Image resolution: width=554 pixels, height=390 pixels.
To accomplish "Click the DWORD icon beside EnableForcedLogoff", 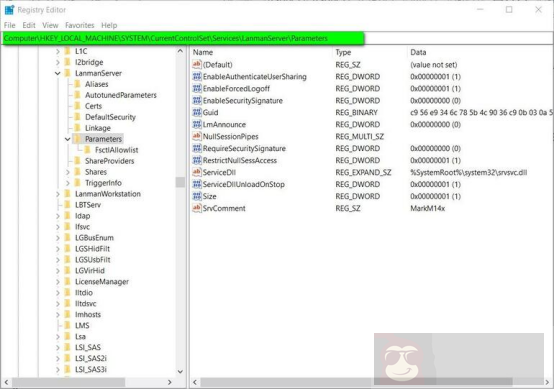I will point(197,89).
